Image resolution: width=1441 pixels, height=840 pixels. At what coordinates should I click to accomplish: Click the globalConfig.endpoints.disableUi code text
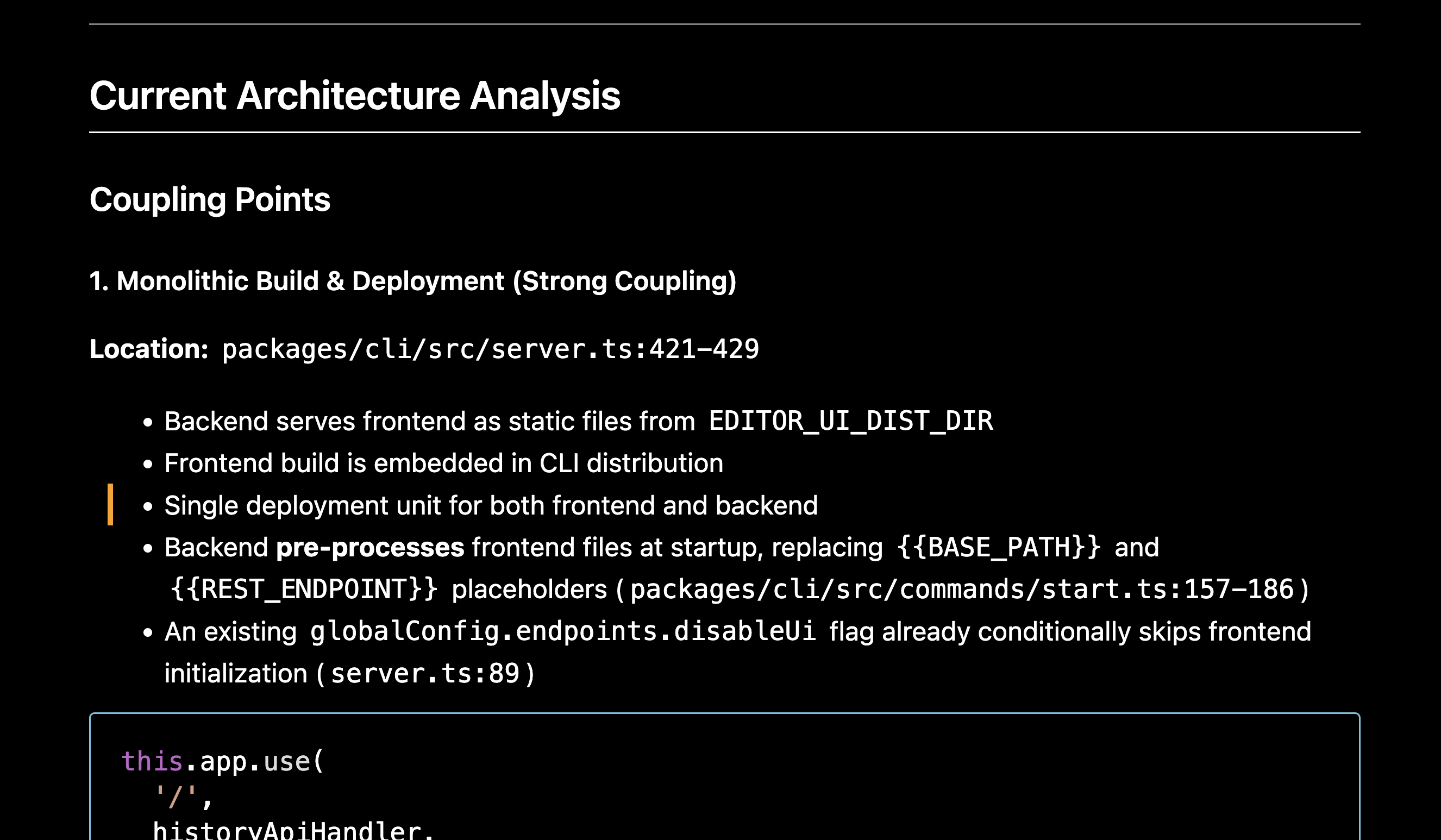click(x=562, y=632)
